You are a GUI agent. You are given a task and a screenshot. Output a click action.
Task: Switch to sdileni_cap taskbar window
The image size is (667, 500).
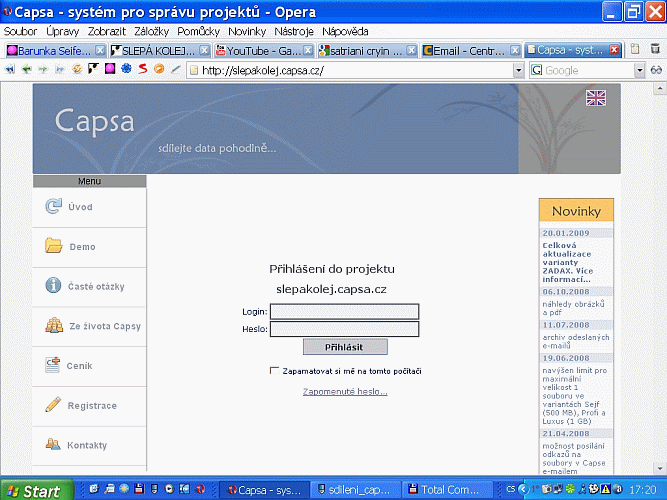356,490
